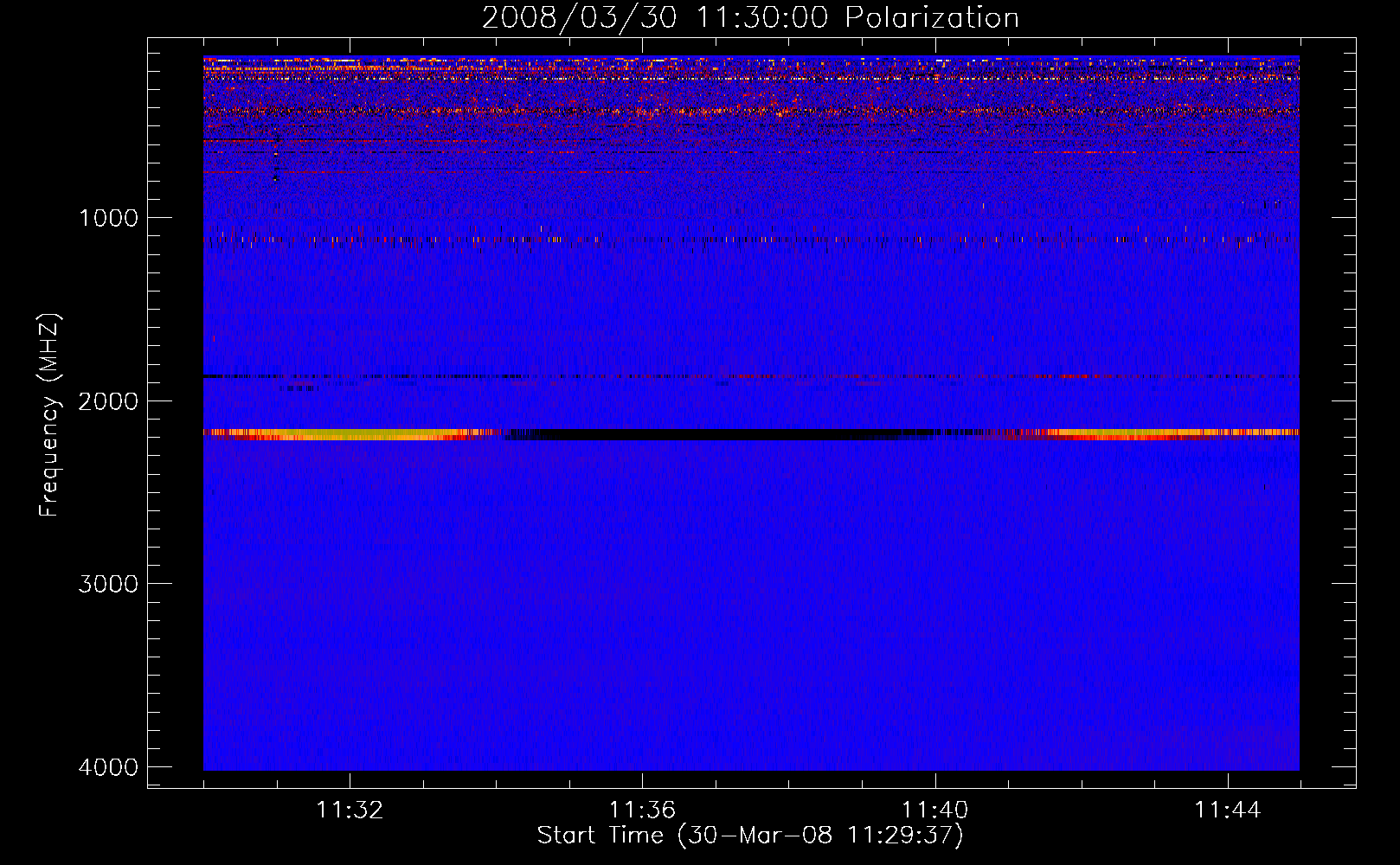Image resolution: width=1400 pixels, height=865 pixels.
Task: Click the 11:40 time tick label
Action: [935, 811]
